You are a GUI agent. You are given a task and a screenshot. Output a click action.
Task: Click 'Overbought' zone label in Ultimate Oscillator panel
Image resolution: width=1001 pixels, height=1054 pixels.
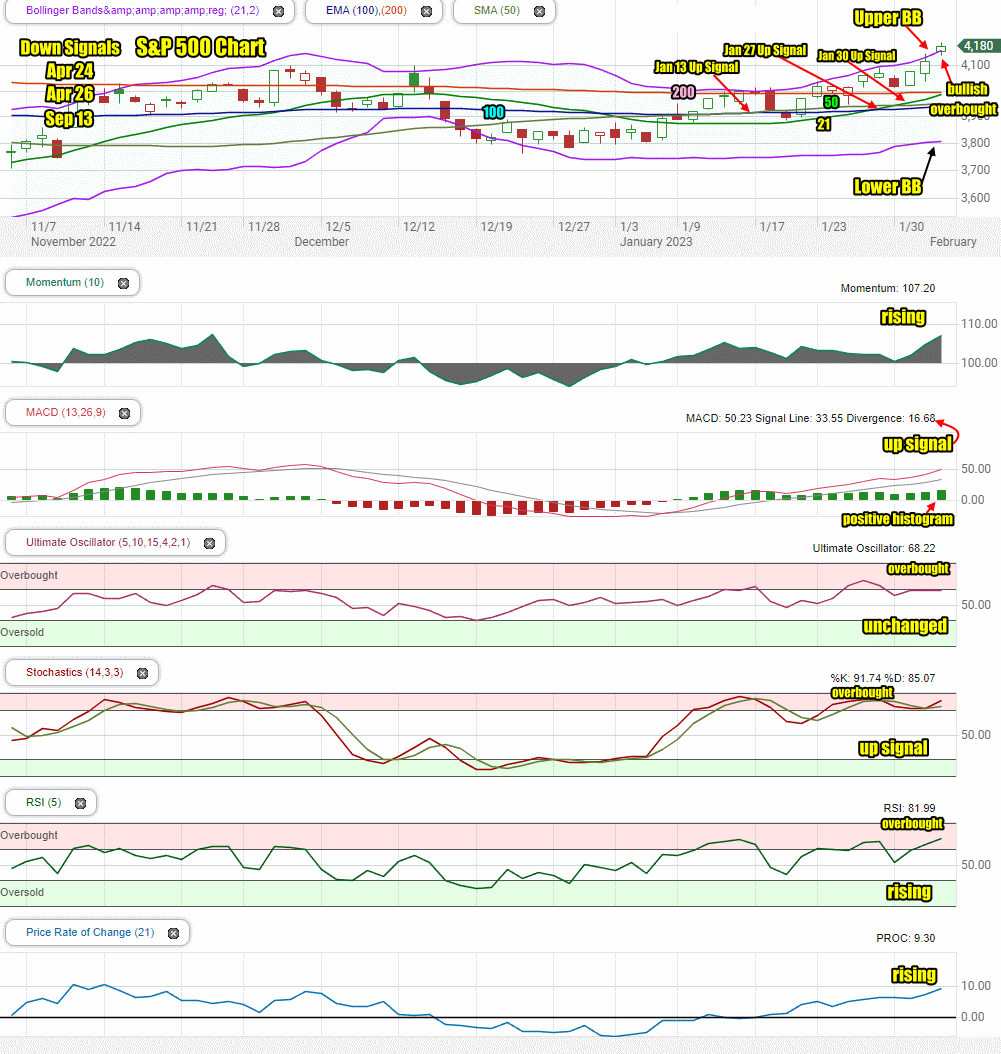click(x=29, y=575)
